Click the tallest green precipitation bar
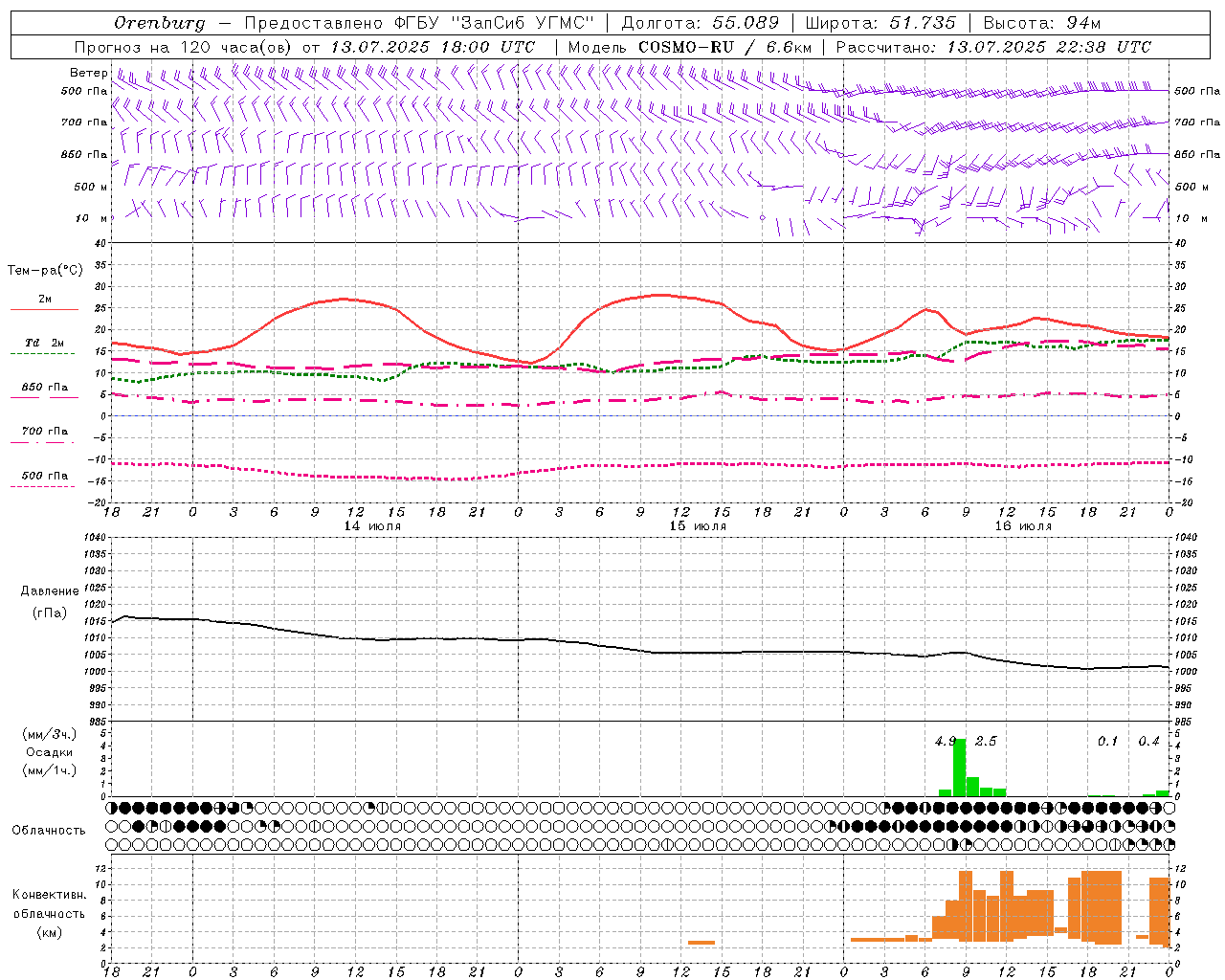 click(959, 768)
